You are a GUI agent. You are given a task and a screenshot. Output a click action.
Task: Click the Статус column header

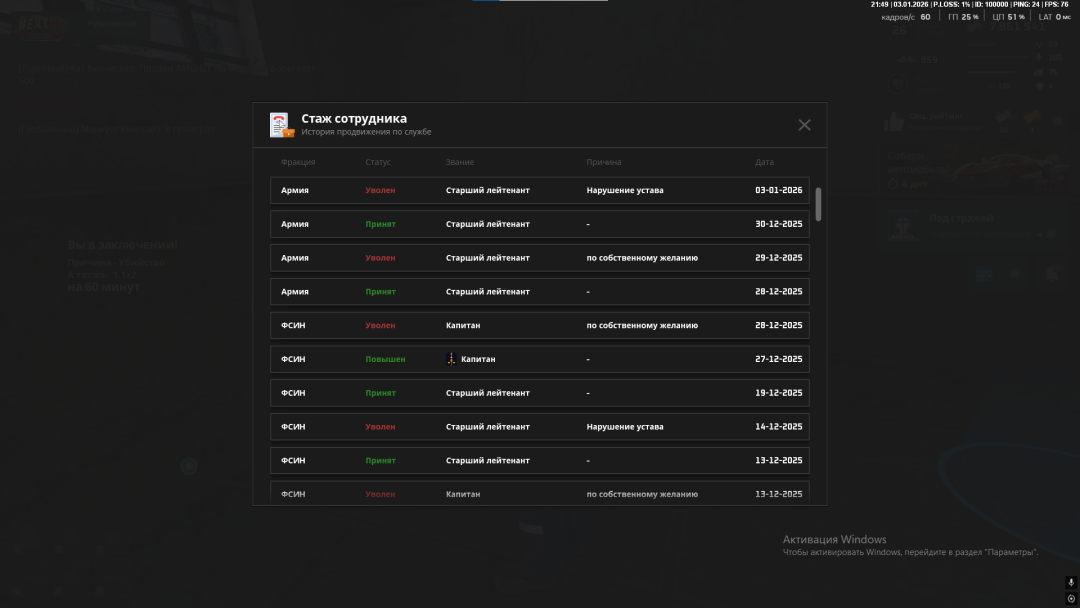click(x=378, y=162)
